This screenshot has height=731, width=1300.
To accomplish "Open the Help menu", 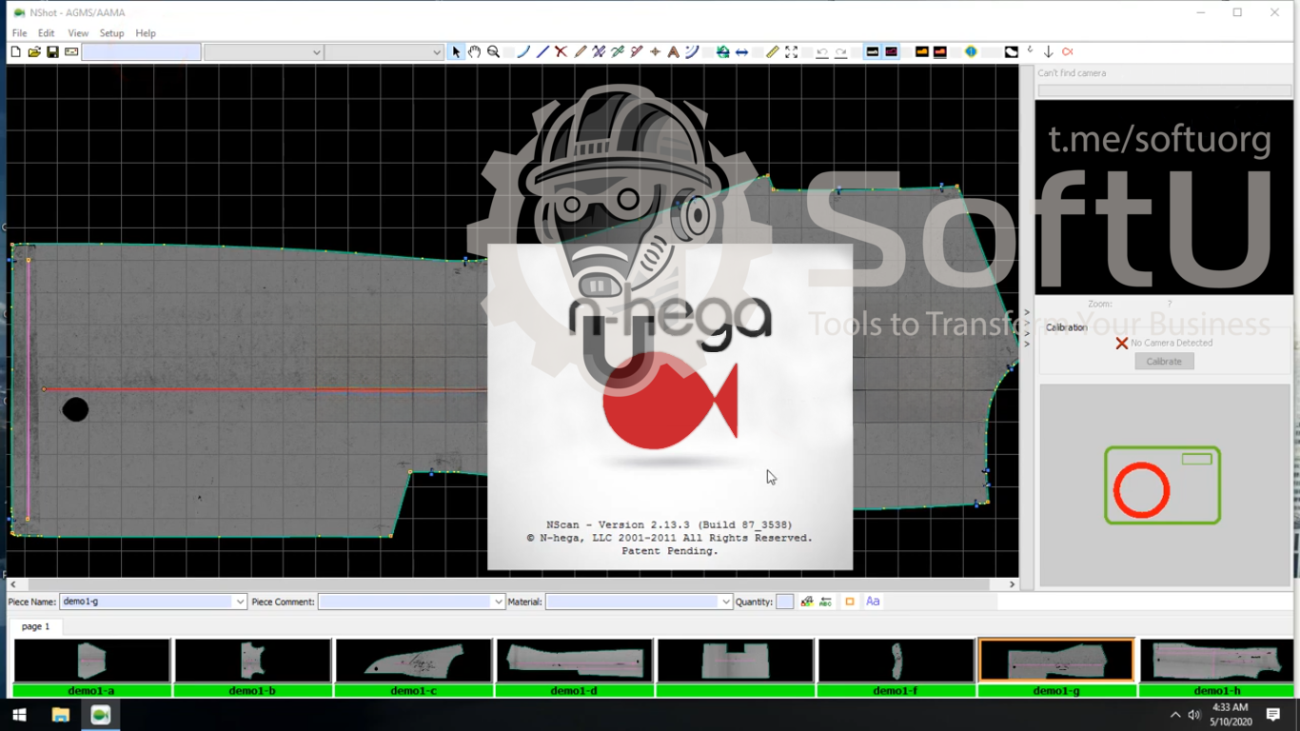I will click(x=146, y=33).
